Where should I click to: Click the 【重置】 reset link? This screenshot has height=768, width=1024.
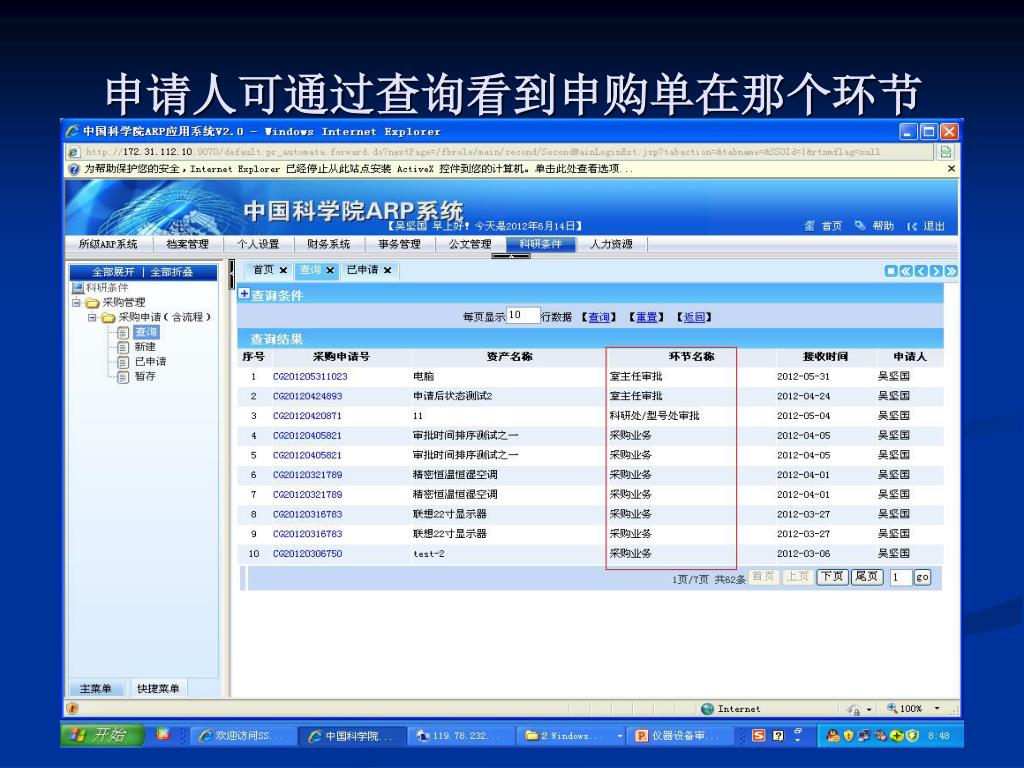(x=648, y=317)
